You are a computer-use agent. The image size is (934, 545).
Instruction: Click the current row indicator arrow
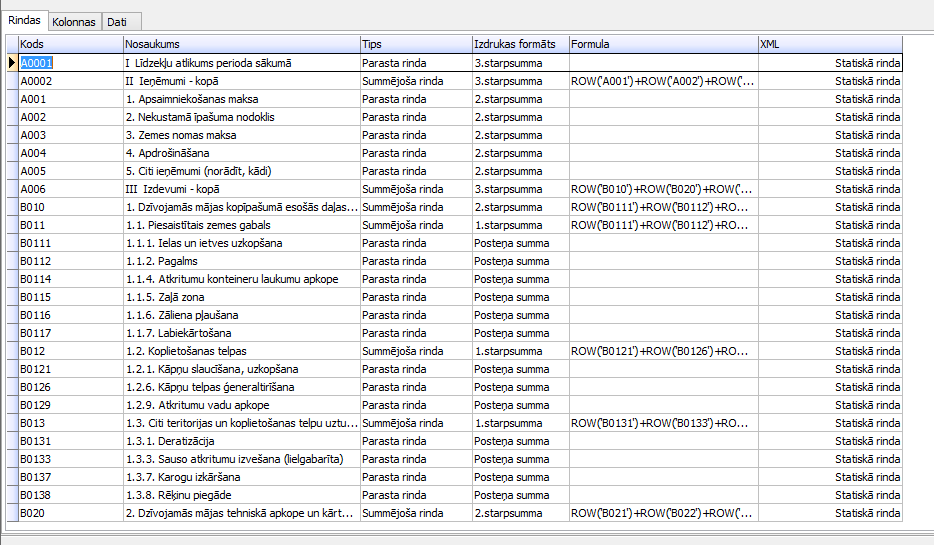click(x=11, y=63)
